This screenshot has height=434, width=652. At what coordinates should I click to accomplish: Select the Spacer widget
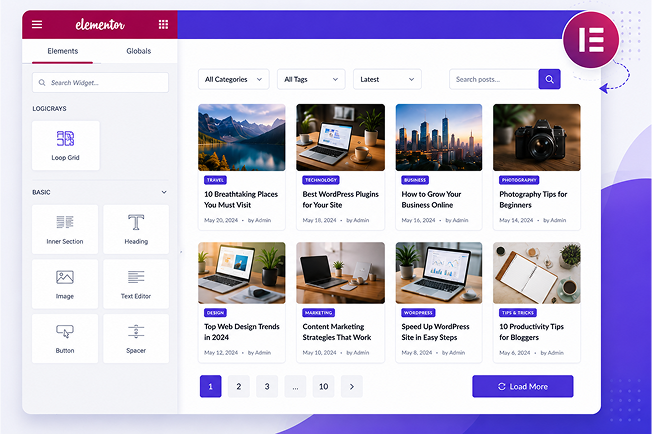click(136, 338)
